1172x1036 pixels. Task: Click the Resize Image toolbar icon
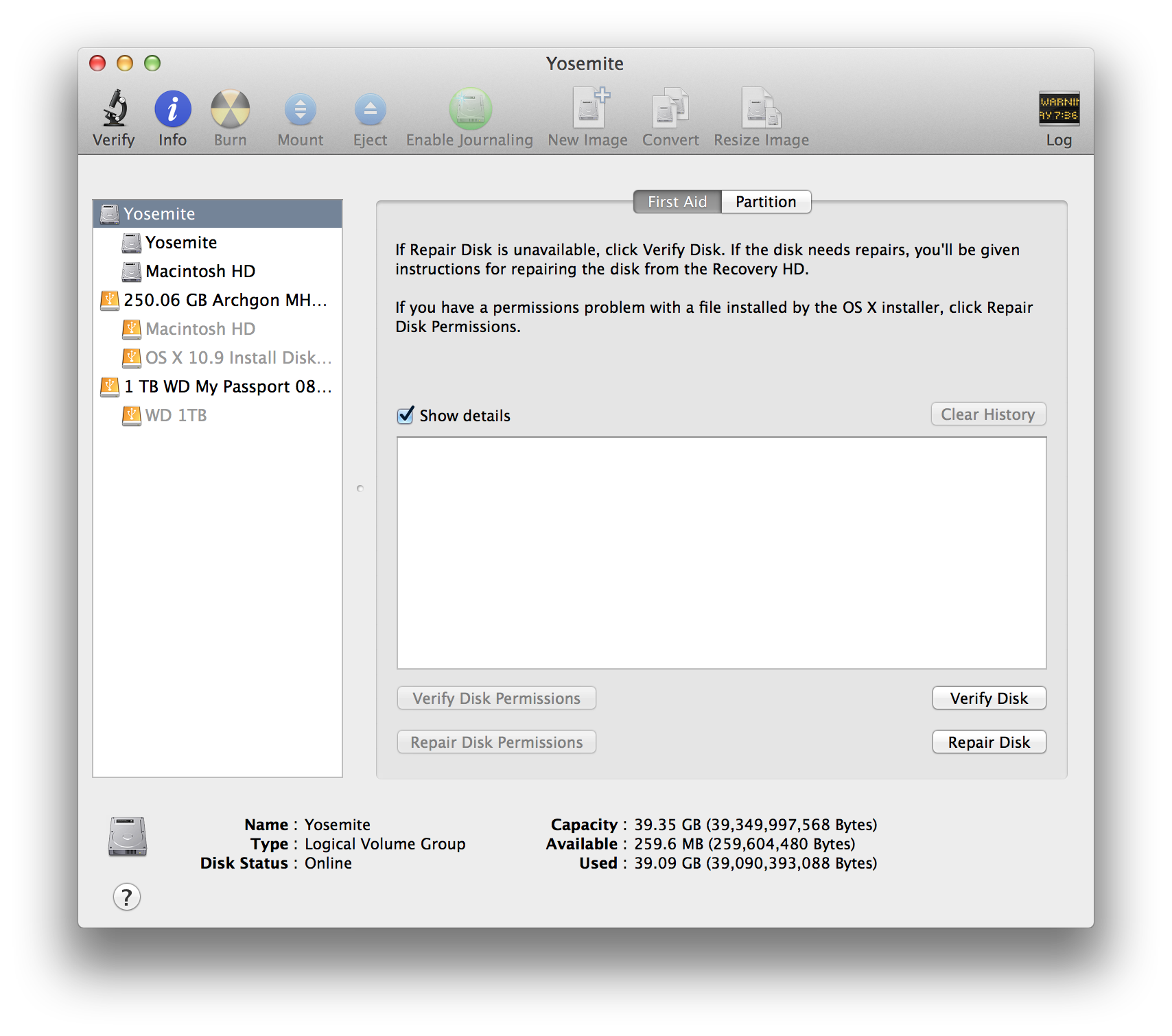tap(761, 108)
